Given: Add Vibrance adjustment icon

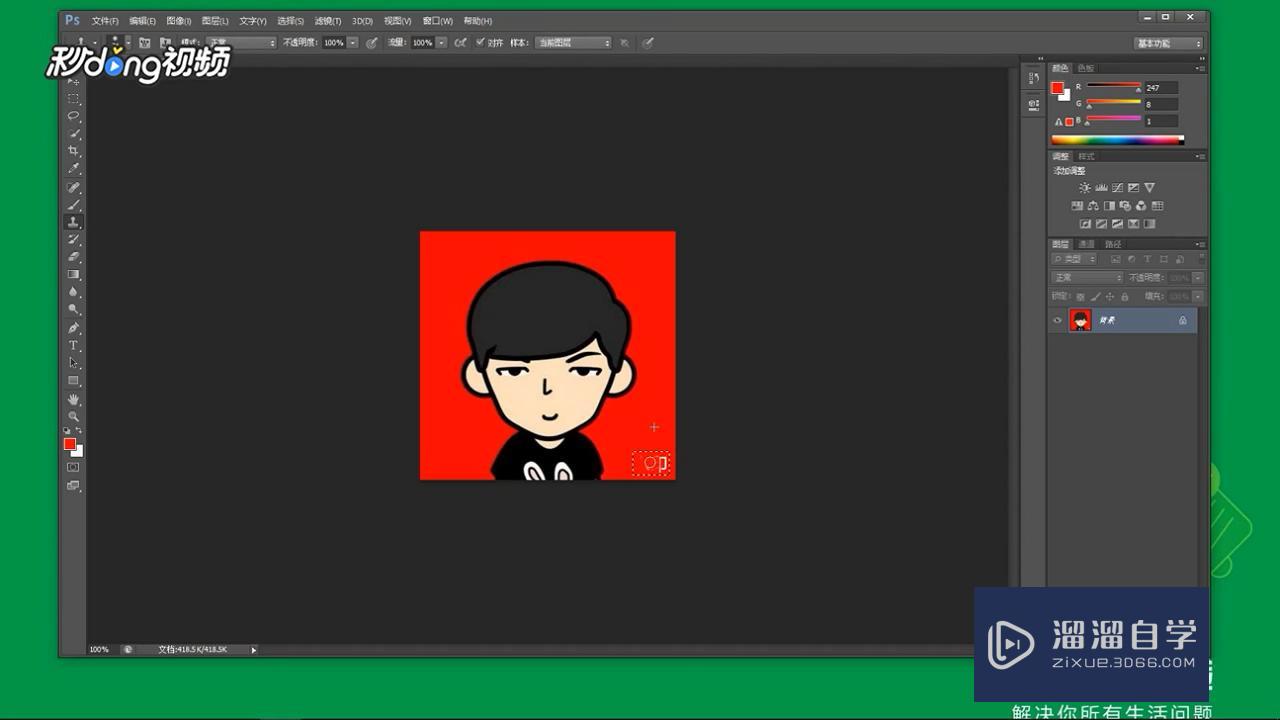Looking at the screenshot, I should click(x=1149, y=188).
